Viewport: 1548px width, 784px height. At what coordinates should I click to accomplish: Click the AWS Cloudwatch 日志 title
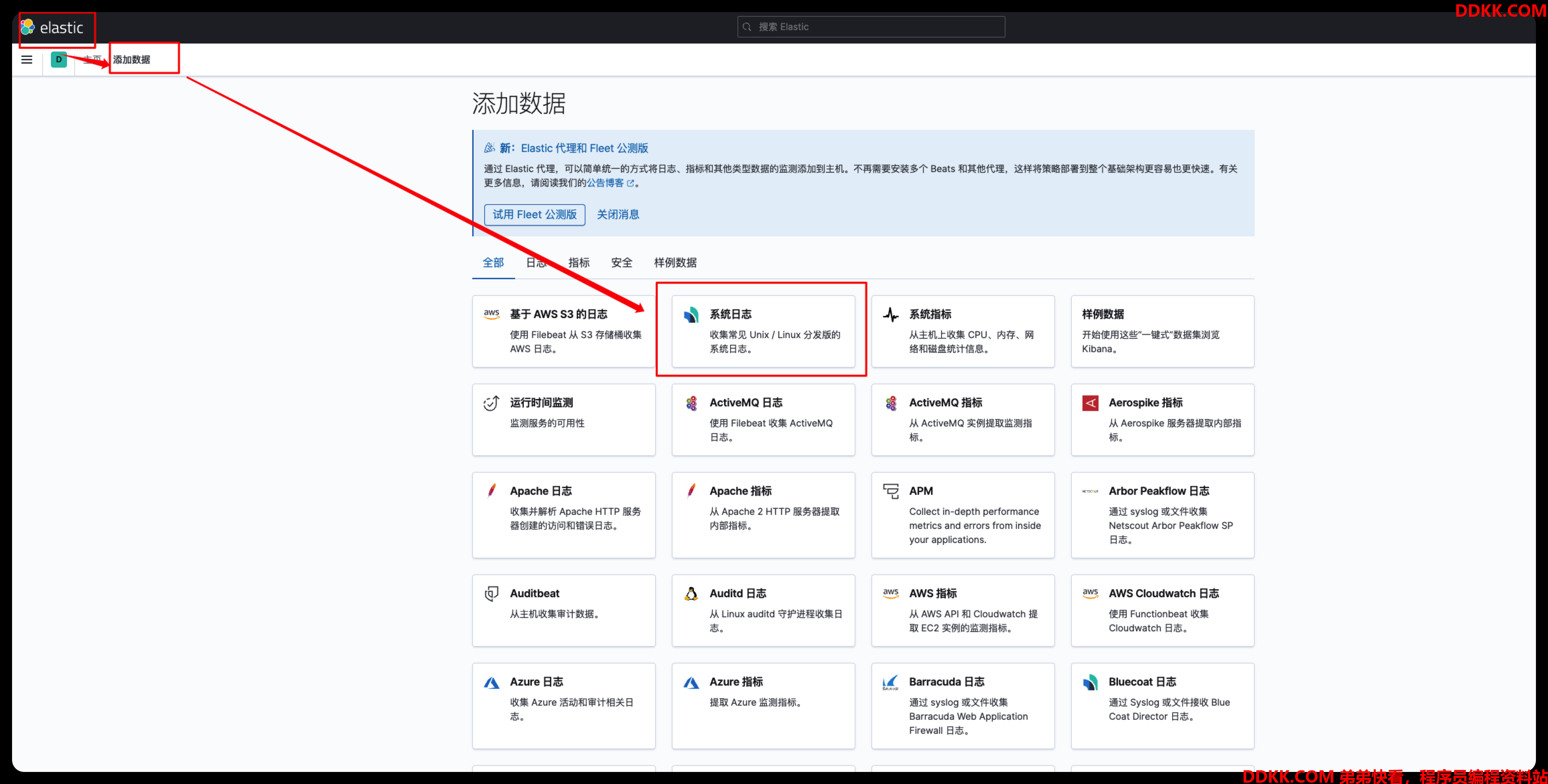pyautogui.click(x=1164, y=594)
